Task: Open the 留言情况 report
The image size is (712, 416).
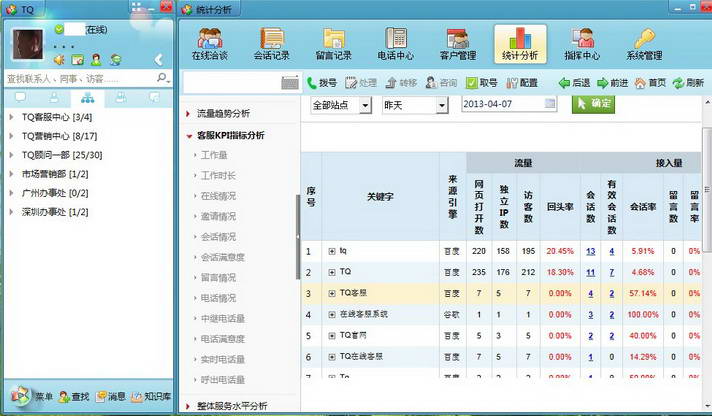Action: 218,277
